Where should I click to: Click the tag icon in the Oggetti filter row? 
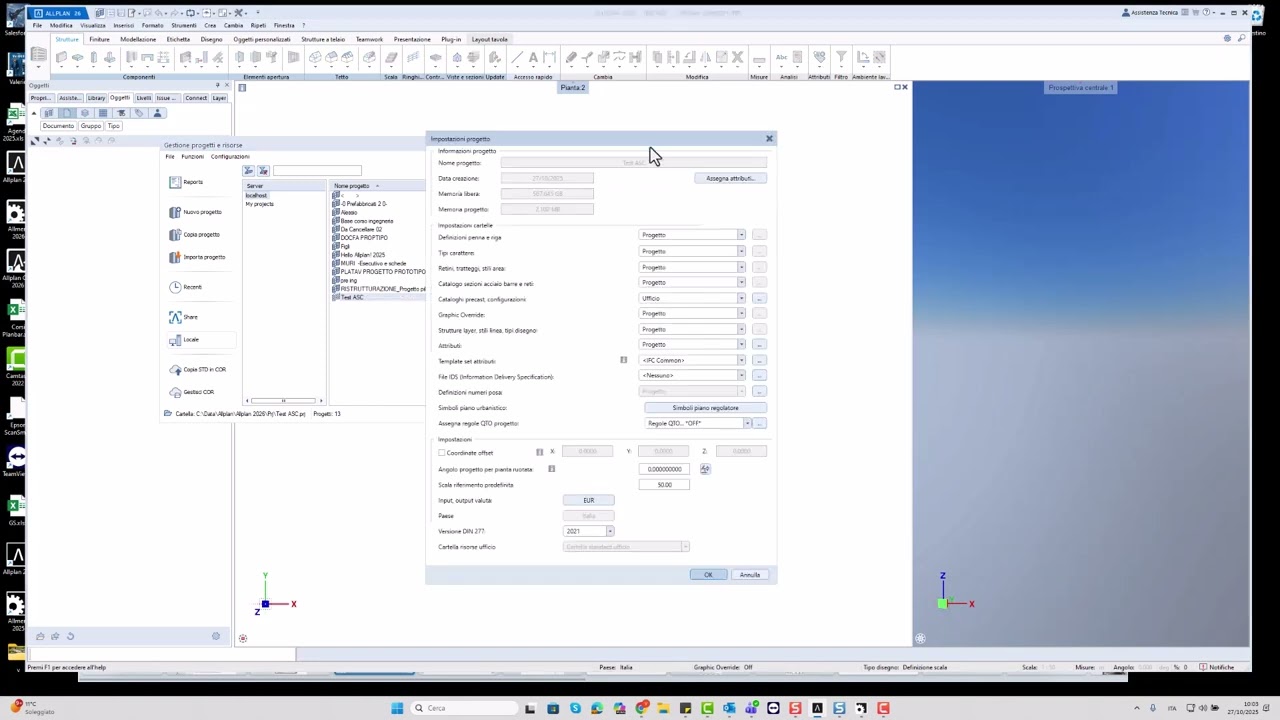point(139,113)
